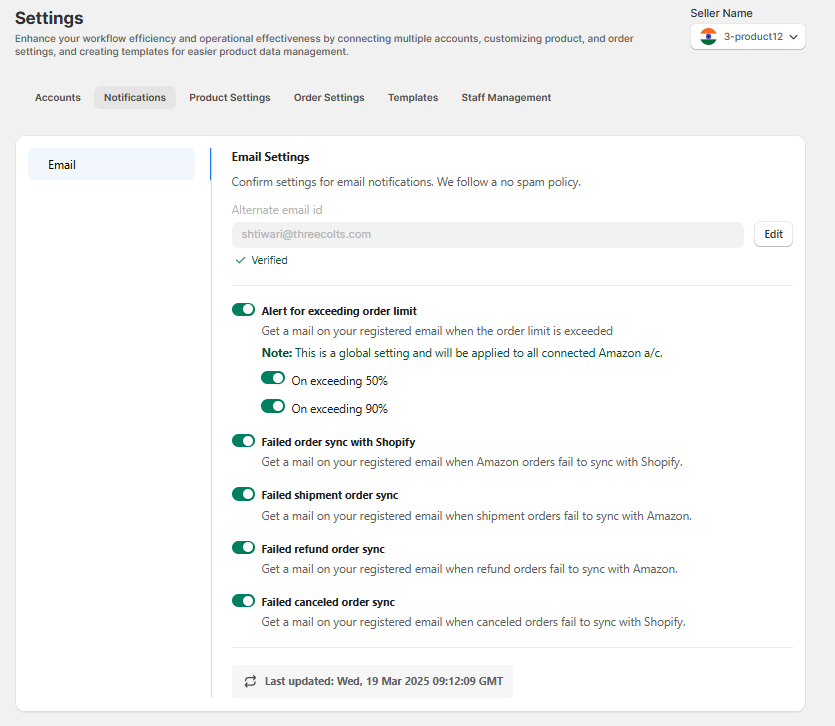Switch off Failed shipment order sync
The image size is (835, 726).
[x=243, y=494]
